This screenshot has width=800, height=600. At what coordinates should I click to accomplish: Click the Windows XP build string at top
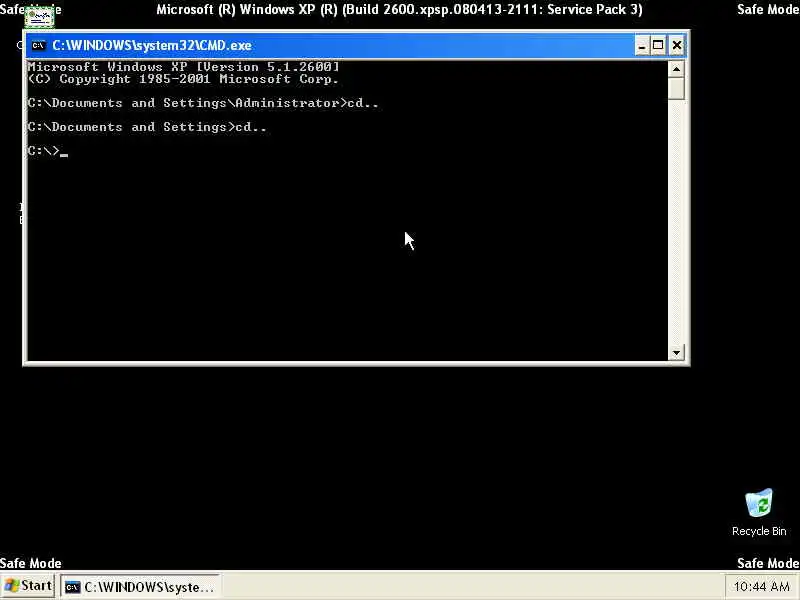pyautogui.click(x=399, y=9)
